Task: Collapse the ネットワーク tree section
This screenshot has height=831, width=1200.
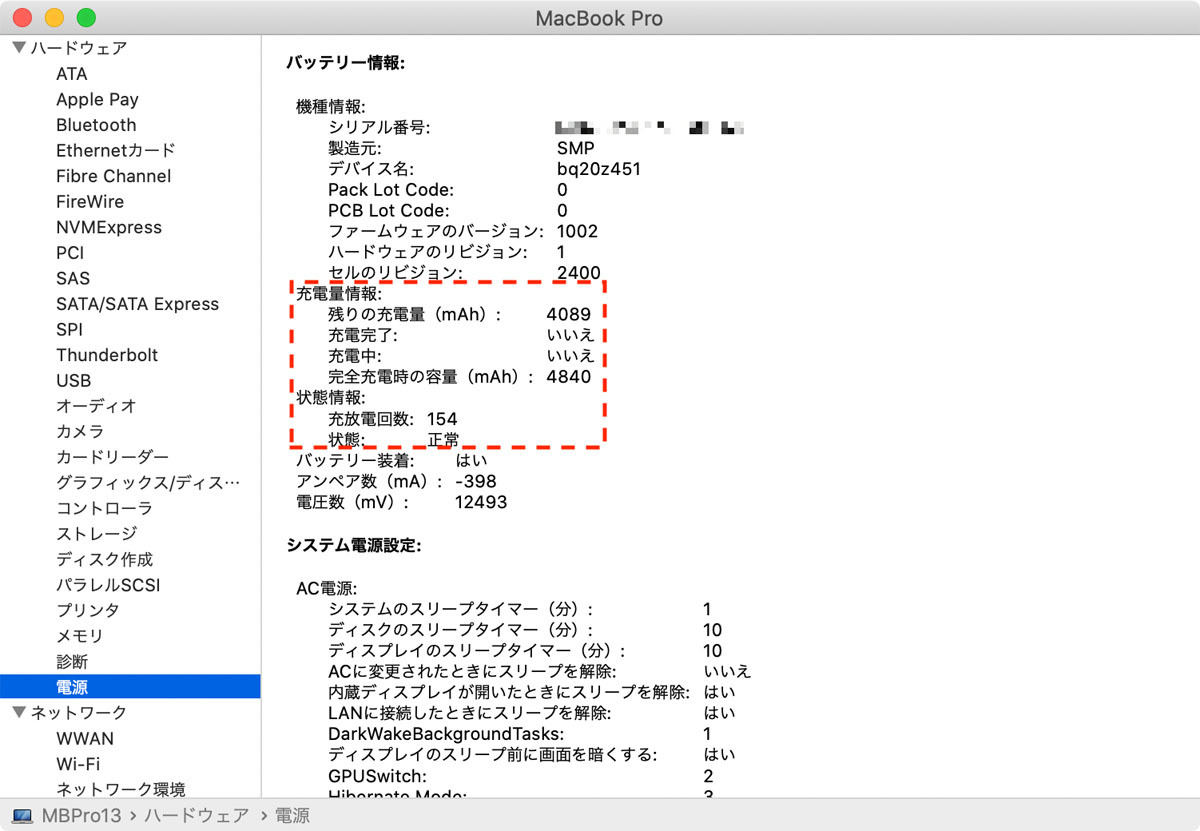Action: pyautogui.click(x=19, y=713)
